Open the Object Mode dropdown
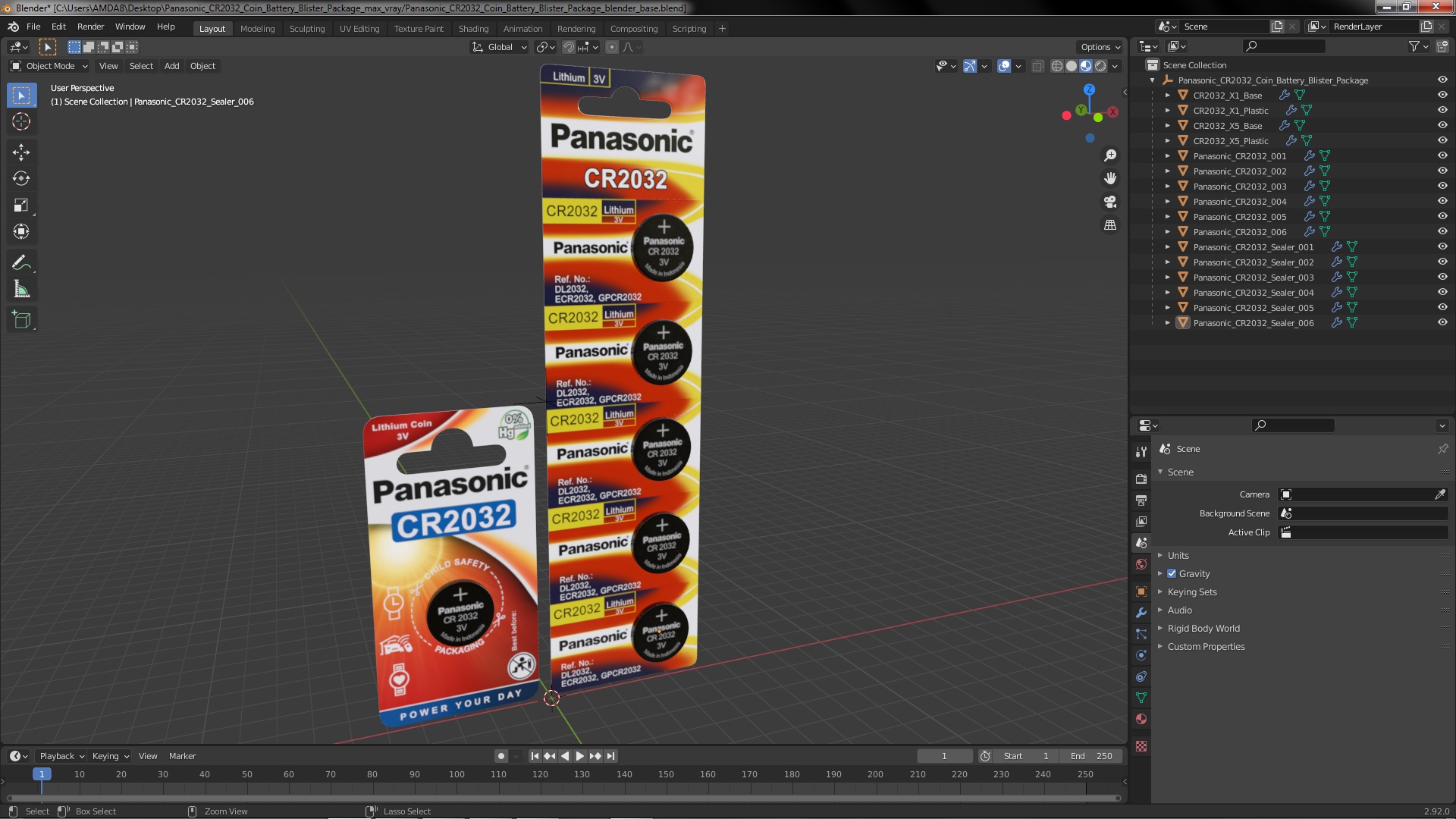Screen dimensions: 1456x819 49,66
